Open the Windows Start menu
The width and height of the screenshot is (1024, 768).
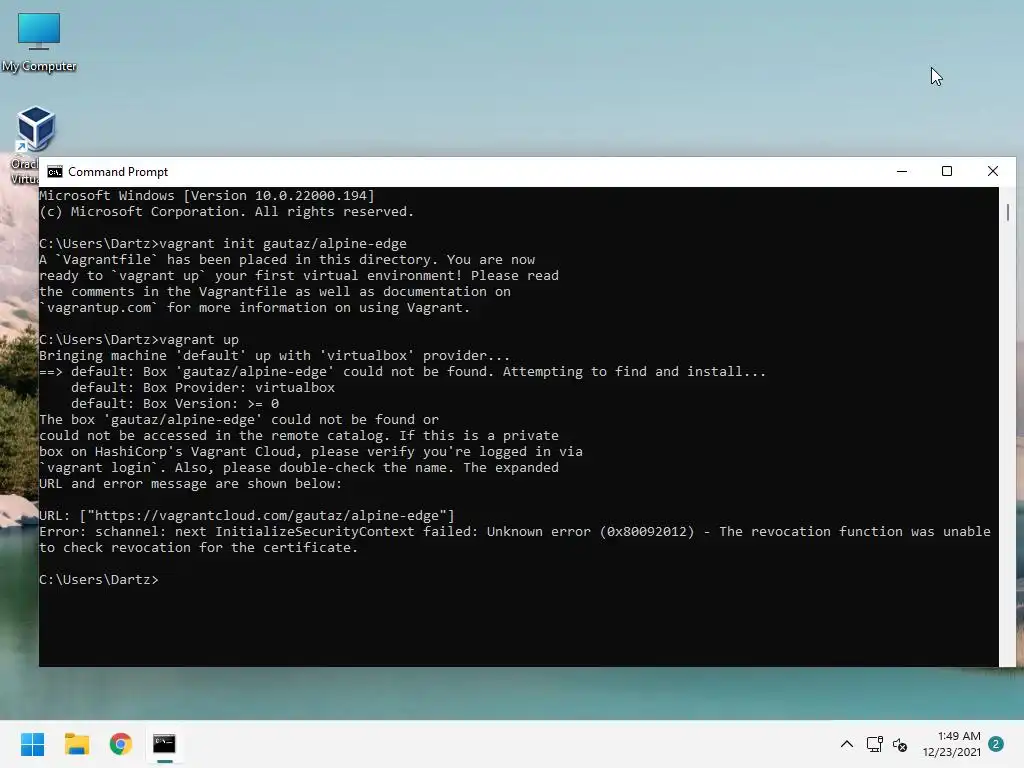[x=33, y=744]
